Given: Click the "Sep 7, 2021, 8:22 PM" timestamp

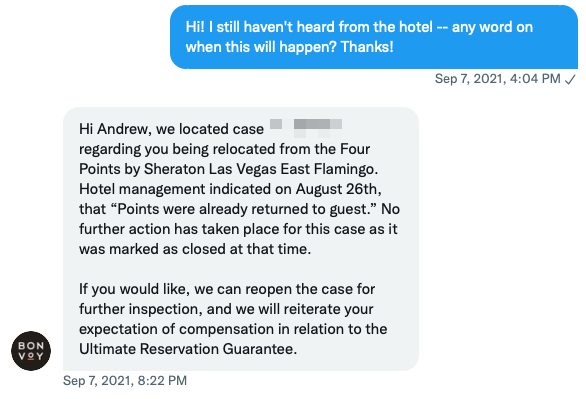Looking at the screenshot, I should (125, 380).
